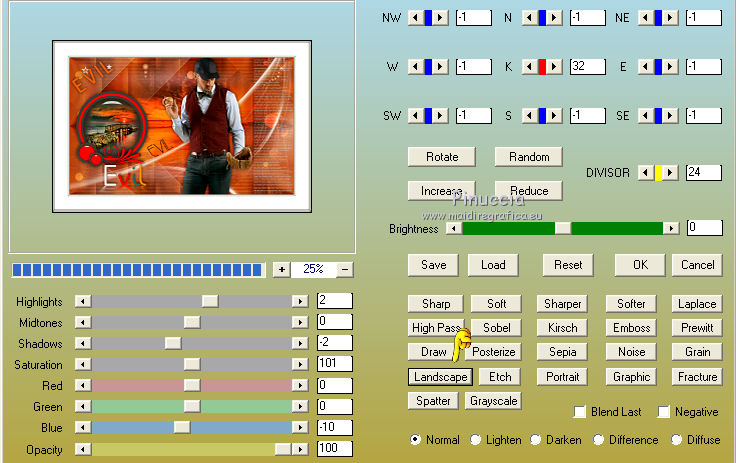
Task: Increase NE value with right arrow
Action: pos(670,18)
